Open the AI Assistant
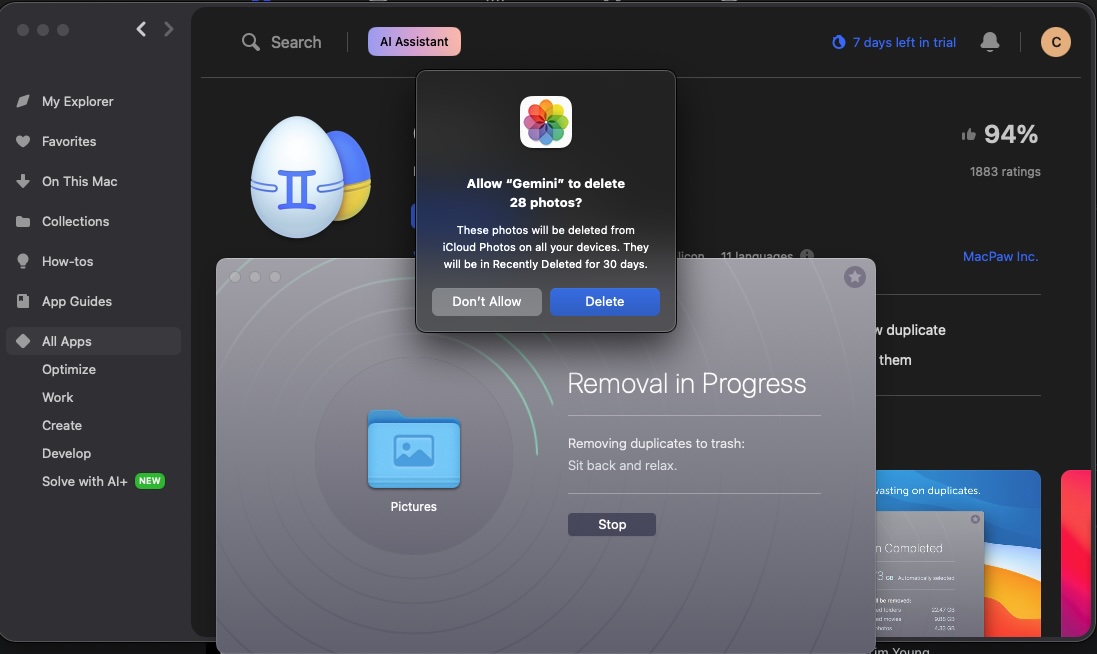 [414, 42]
